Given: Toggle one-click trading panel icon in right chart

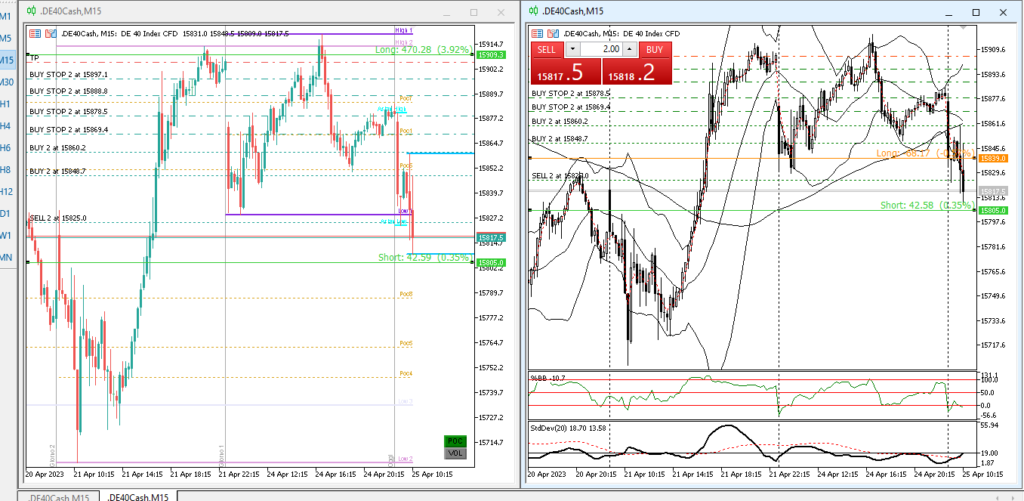Looking at the screenshot, I should [x=538, y=33].
